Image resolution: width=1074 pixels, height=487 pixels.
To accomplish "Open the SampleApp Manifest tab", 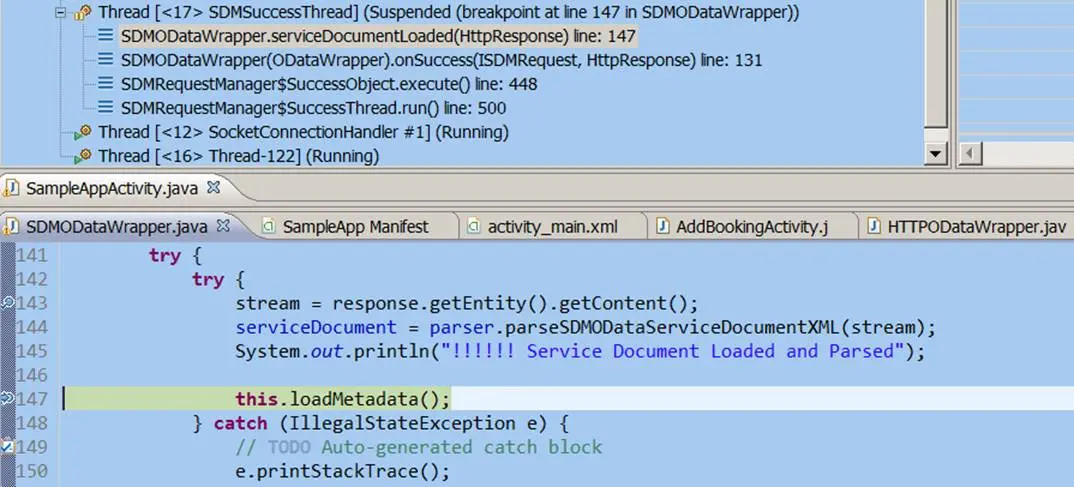I will (355, 227).
